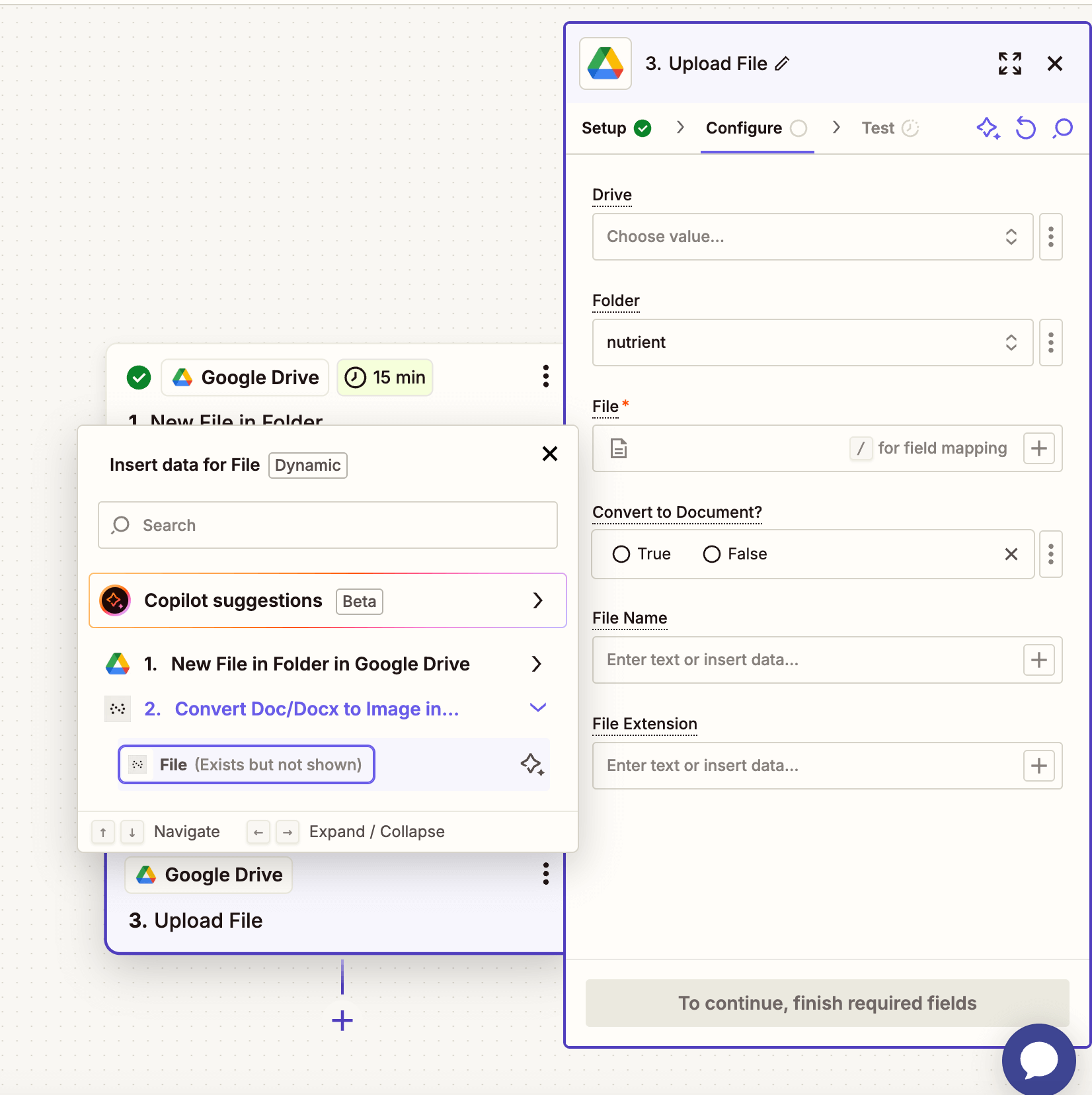Click the refresh fields undo arrow icon
Screen dimensions: 1092x1095
pyautogui.click(x=1025, y=128)
